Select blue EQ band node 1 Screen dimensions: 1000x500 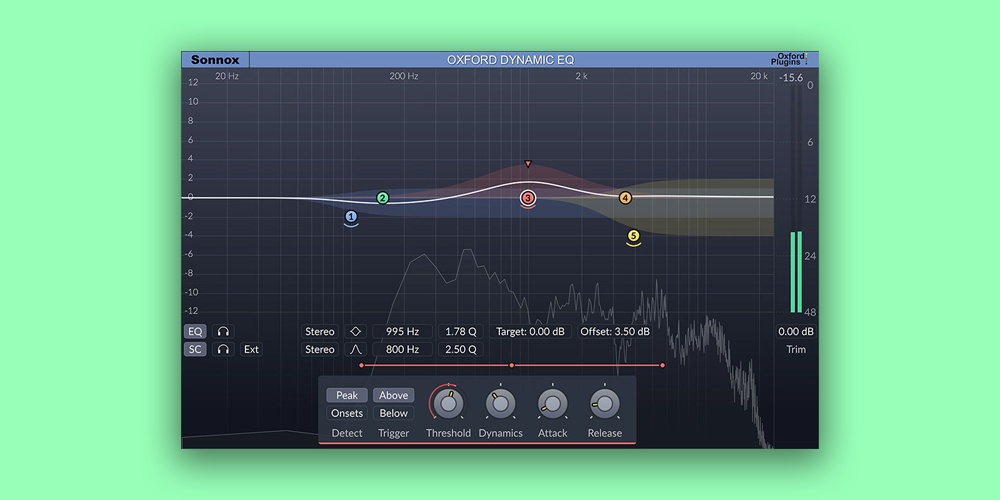click(351, 216)
